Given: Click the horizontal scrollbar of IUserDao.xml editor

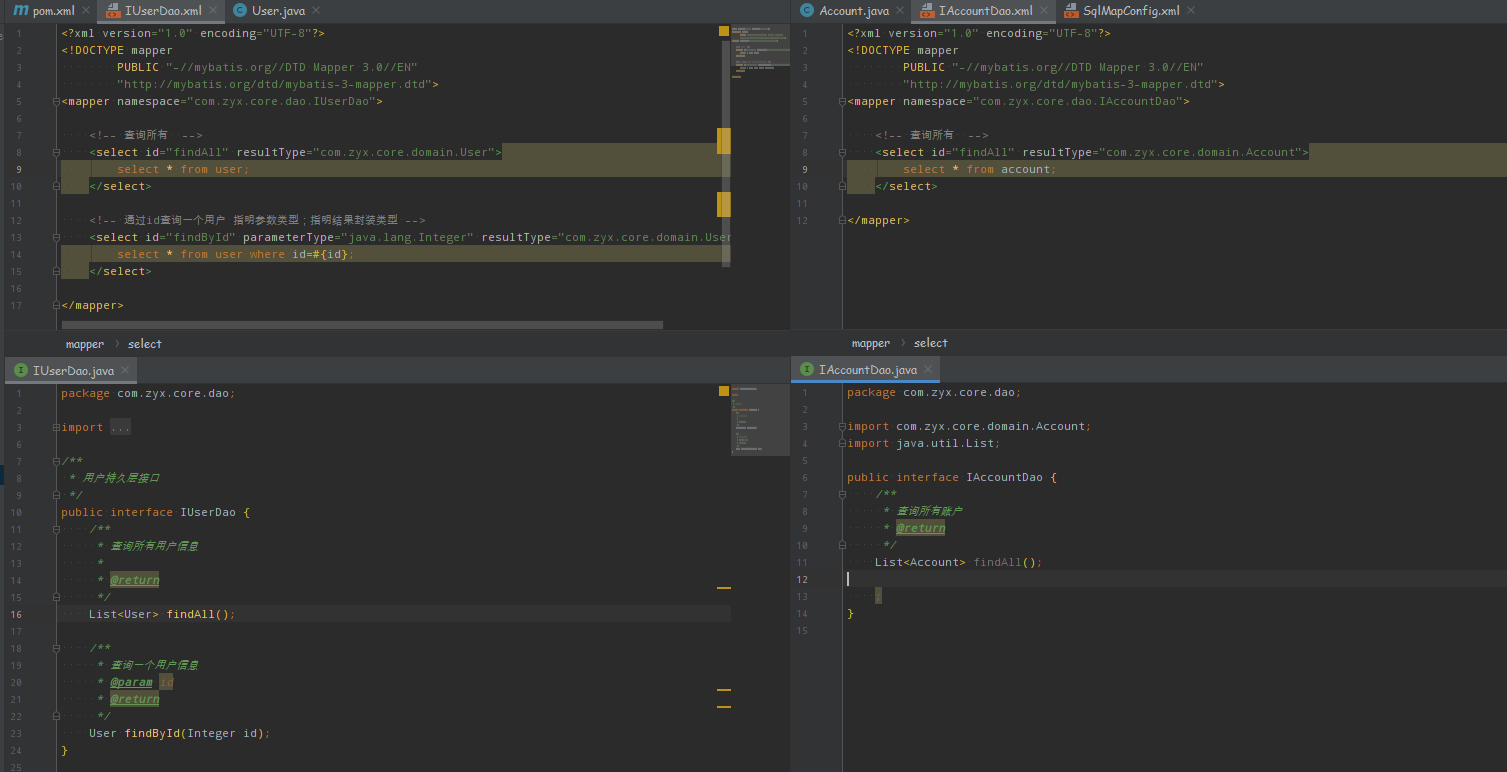Looking at the screenshot, I should click(x=362, y=325).
